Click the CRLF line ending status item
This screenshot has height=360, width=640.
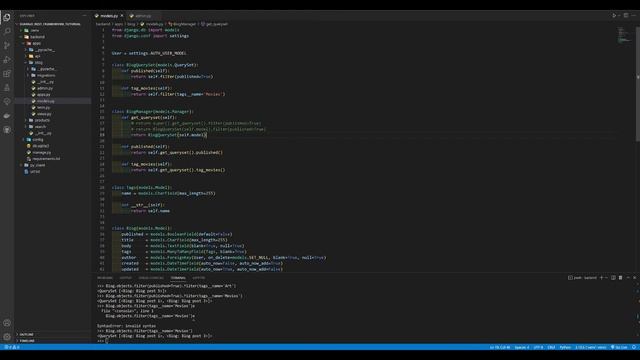(551, 347)
